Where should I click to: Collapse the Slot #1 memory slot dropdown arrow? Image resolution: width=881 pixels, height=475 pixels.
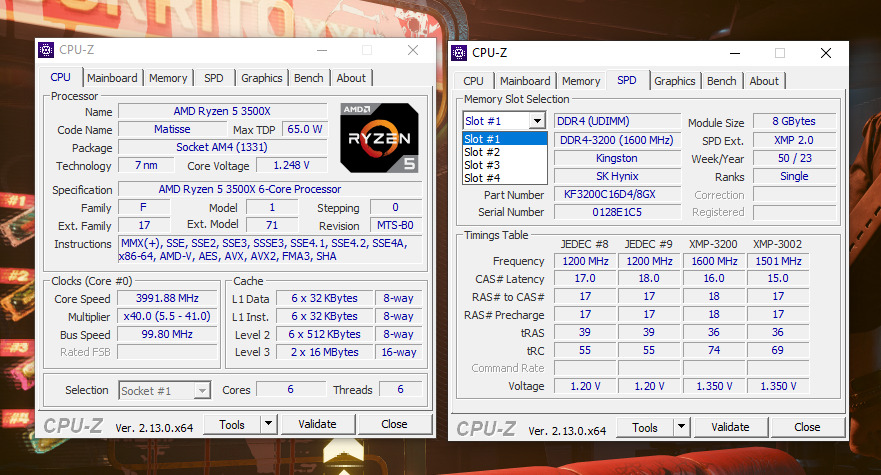(537, 121)
